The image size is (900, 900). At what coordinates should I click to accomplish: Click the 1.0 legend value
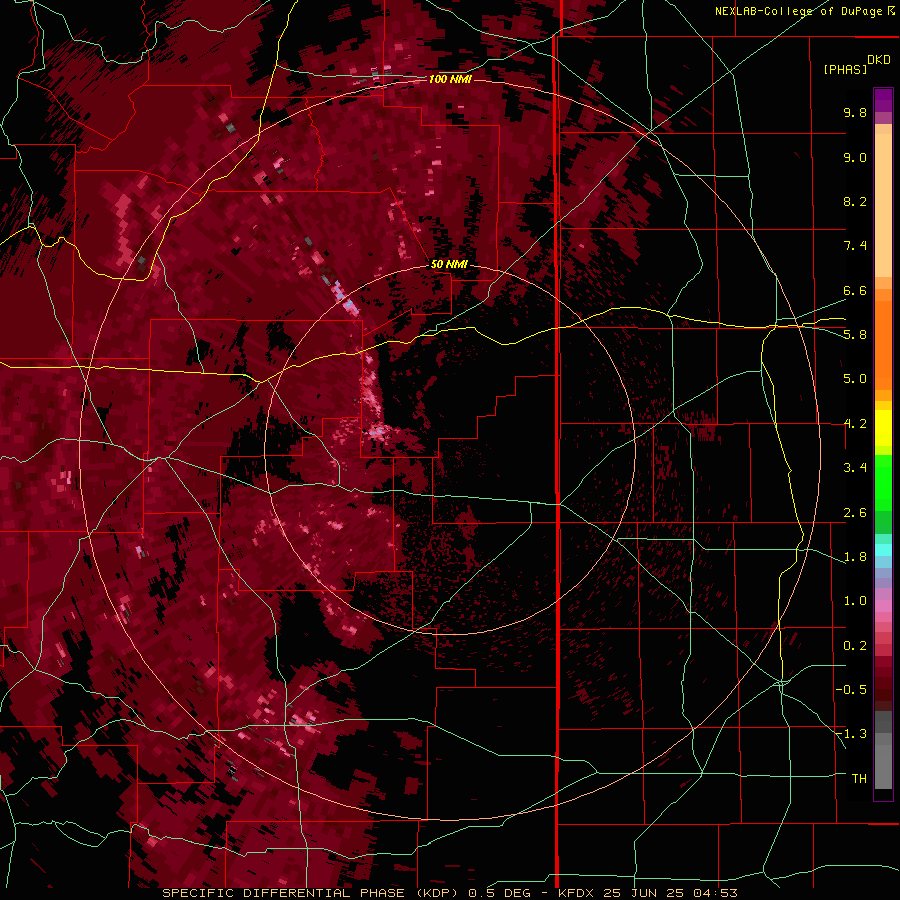855,601
